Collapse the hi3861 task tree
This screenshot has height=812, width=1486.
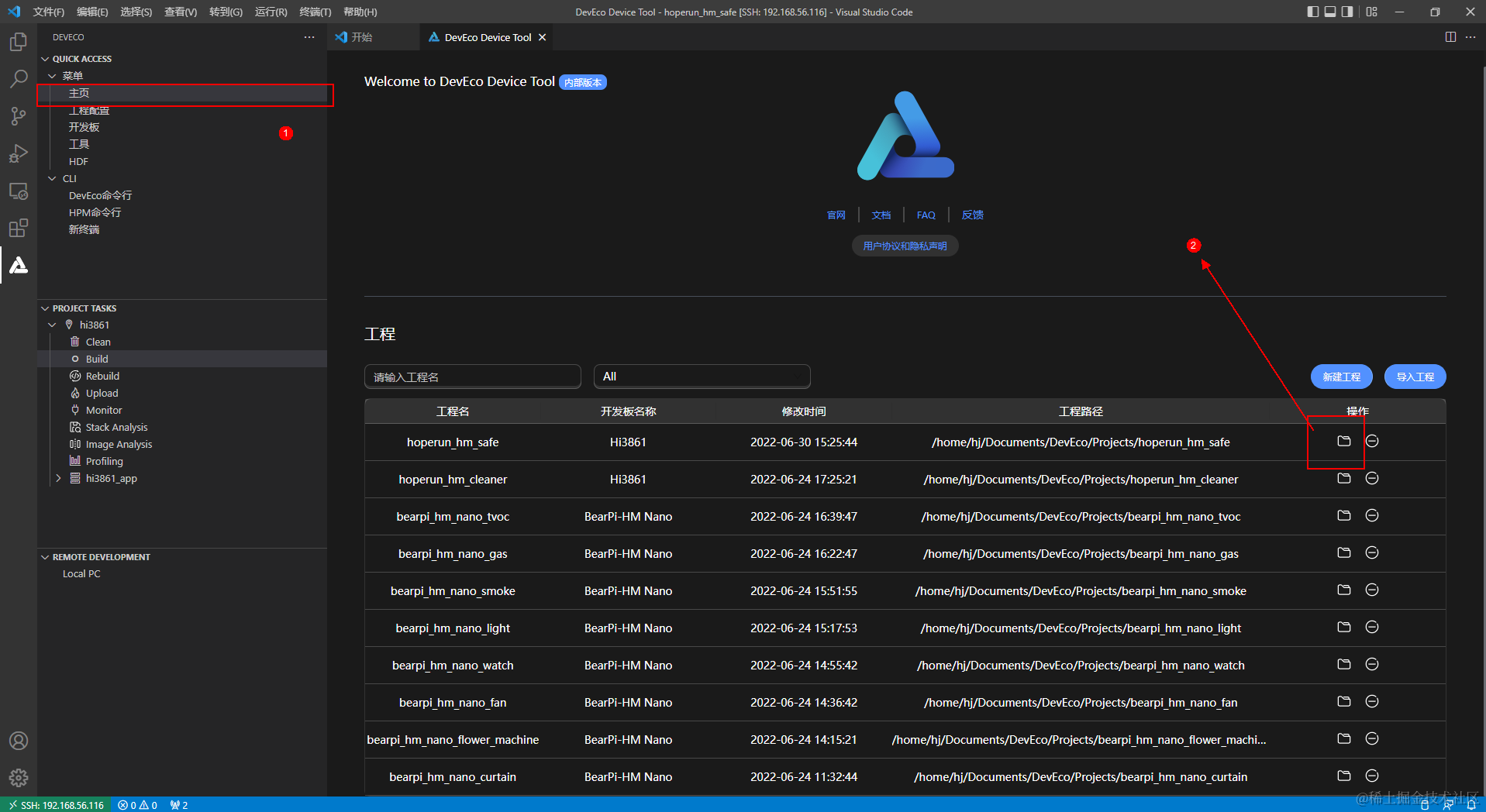tap(52, 325)
